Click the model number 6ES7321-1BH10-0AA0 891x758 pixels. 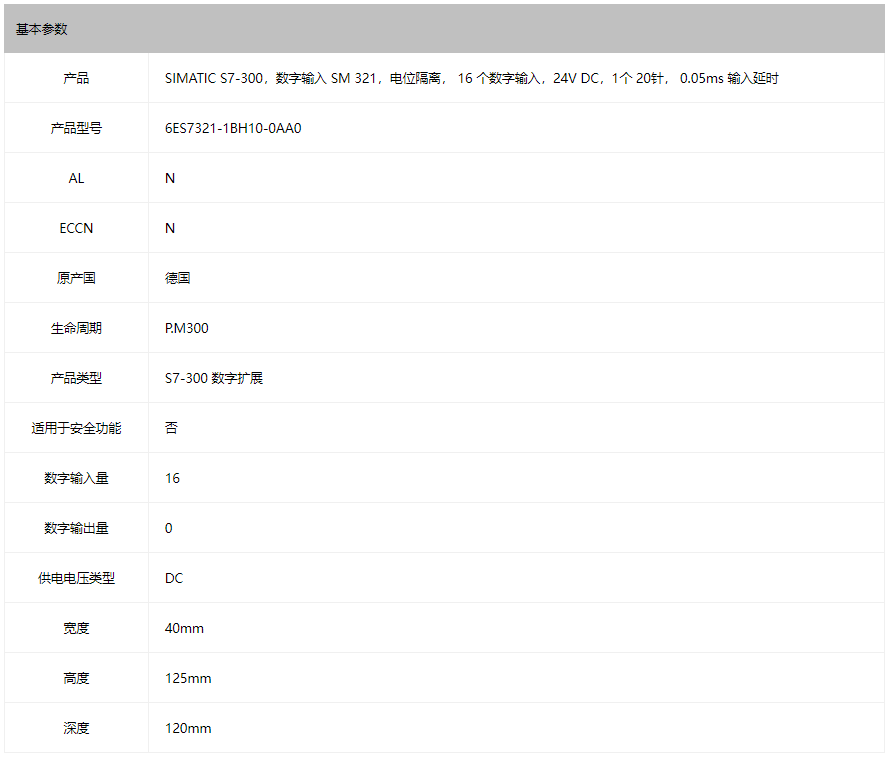[x=233, y=128]
